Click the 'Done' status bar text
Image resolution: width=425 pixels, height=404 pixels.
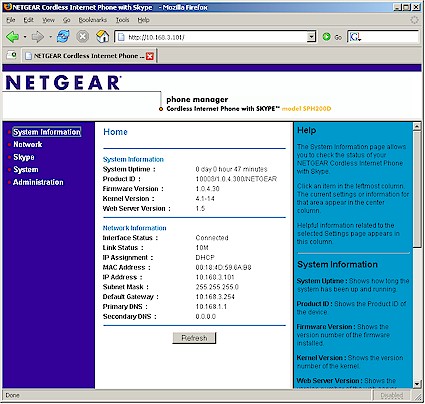pyautogui.click(x=12, y=395)
